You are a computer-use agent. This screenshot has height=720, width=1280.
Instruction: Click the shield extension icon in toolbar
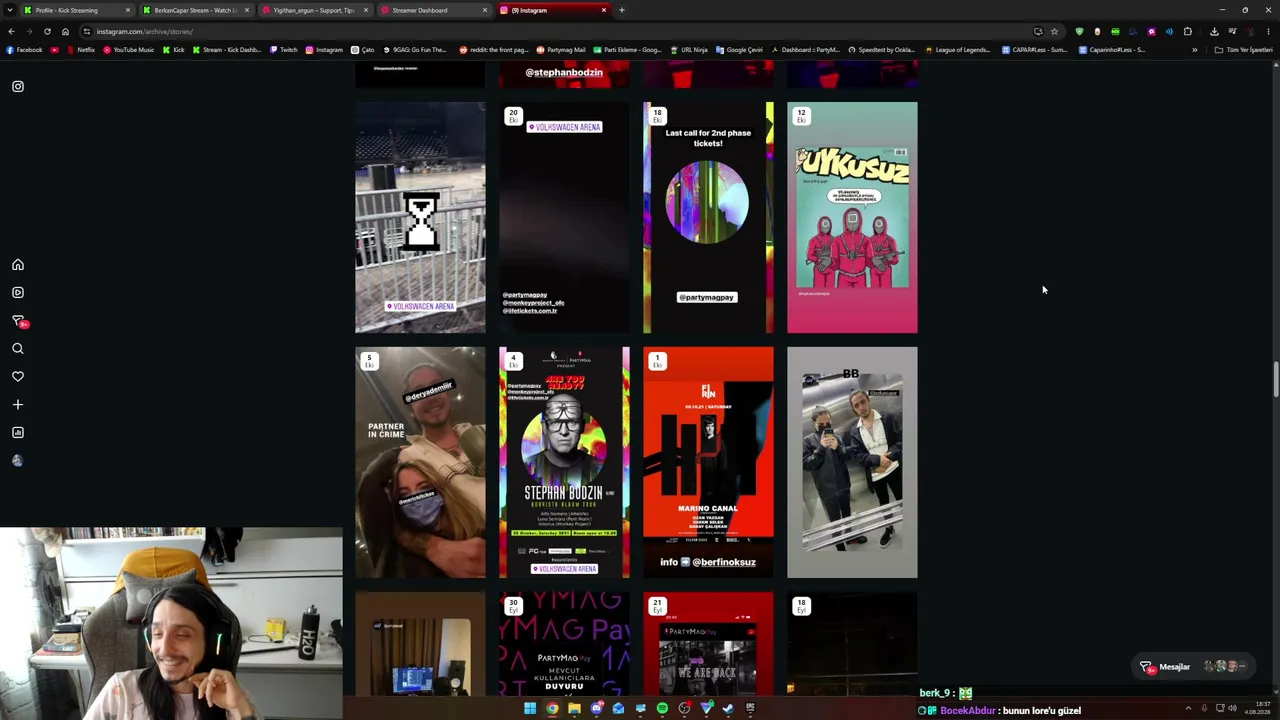[1079, 31]
